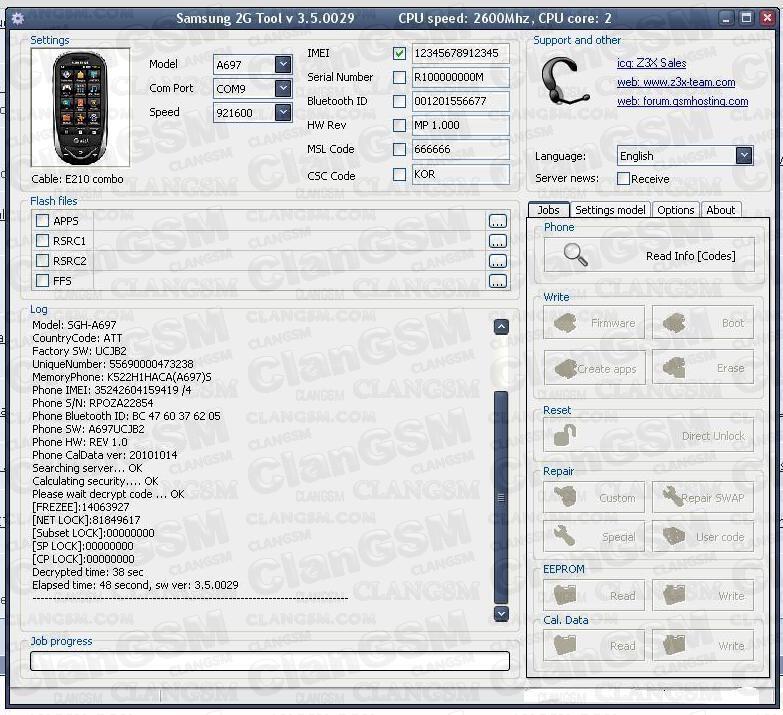783x715 pixels.
Task: Open icq: Z3X Sales link
Action: point(651,63)
